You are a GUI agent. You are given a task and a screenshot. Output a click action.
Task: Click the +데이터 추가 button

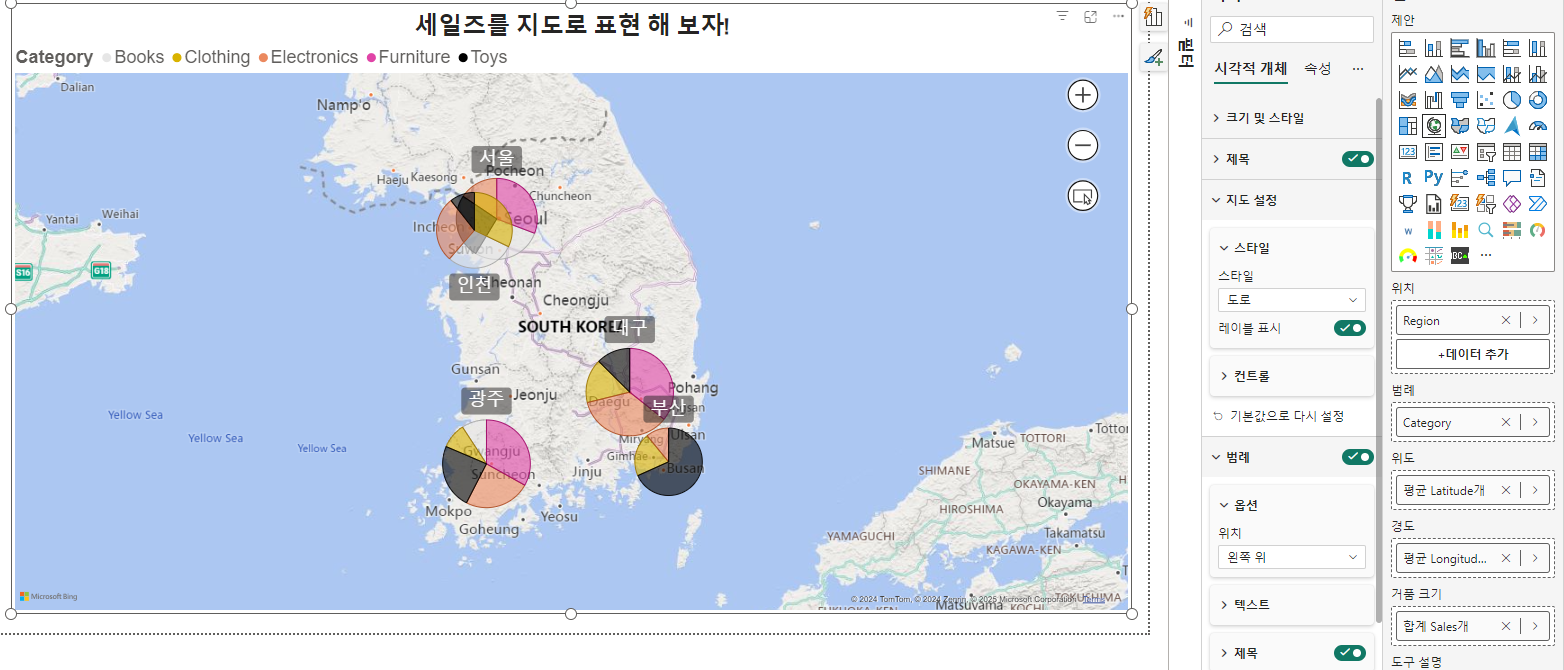(1473, 354)
